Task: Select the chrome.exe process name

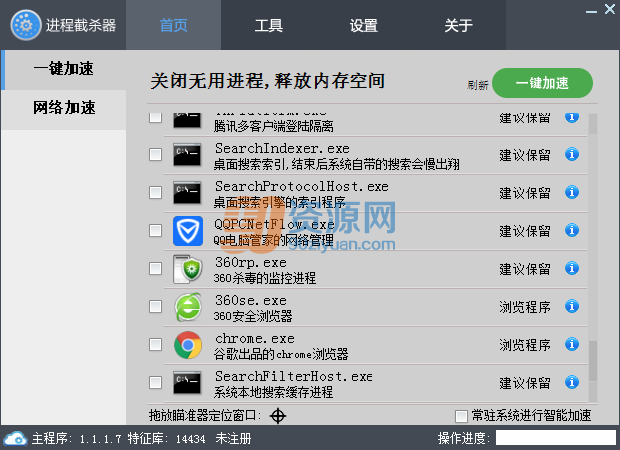Action: tap(255, 338)
